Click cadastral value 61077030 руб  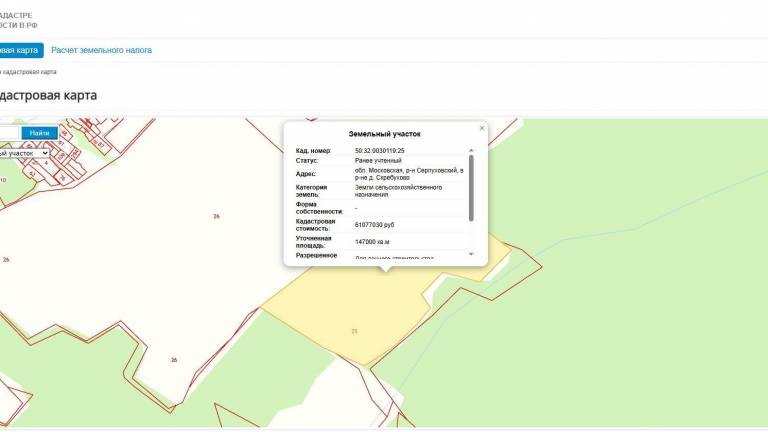[375, 225]
